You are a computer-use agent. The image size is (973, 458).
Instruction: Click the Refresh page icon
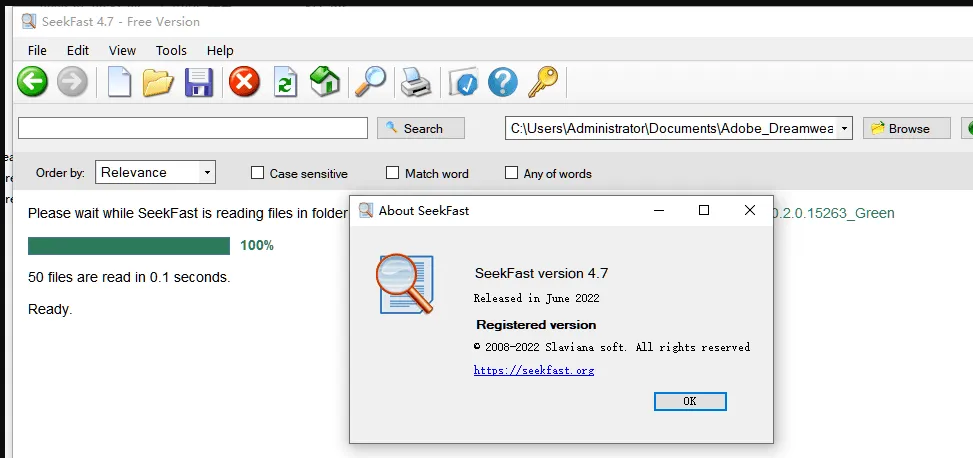pos(285,82)
